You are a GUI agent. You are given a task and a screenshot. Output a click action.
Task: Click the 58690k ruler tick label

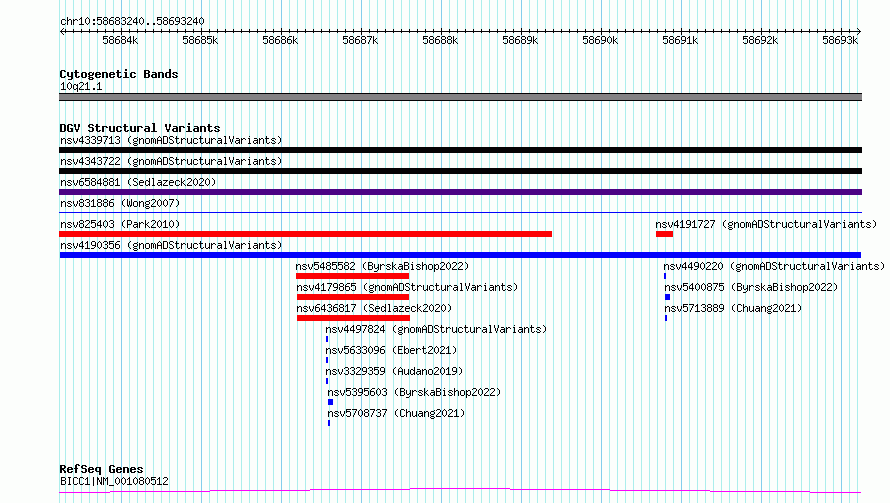point(600,40)
